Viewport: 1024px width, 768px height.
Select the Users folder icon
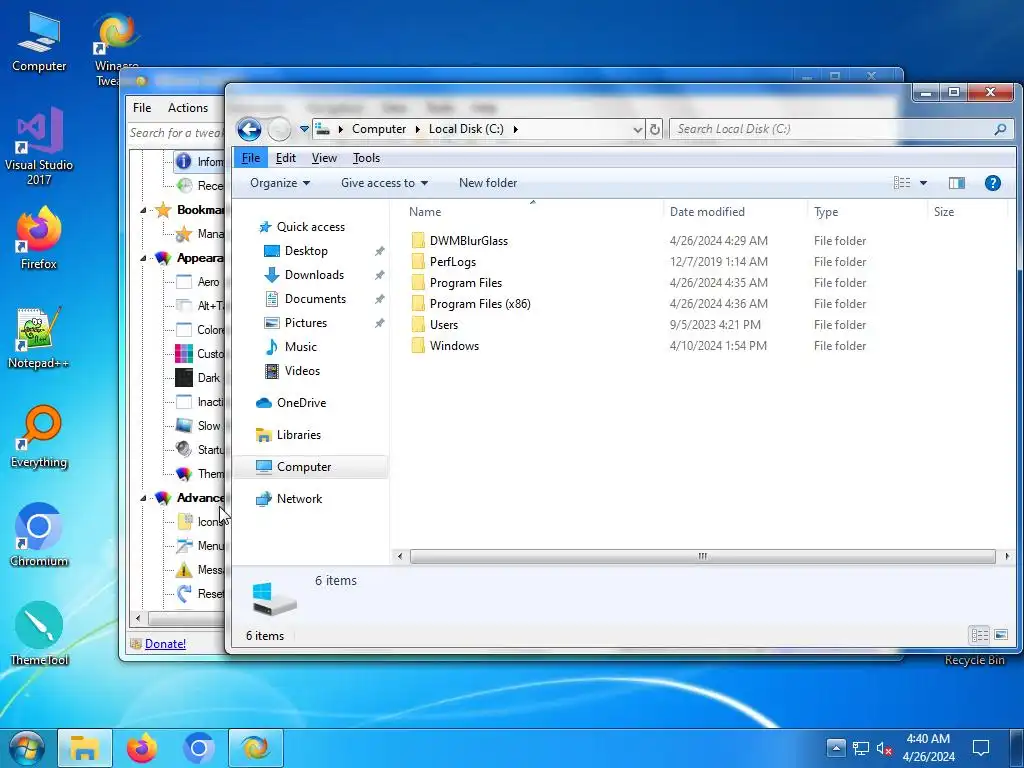pos(418,325)
